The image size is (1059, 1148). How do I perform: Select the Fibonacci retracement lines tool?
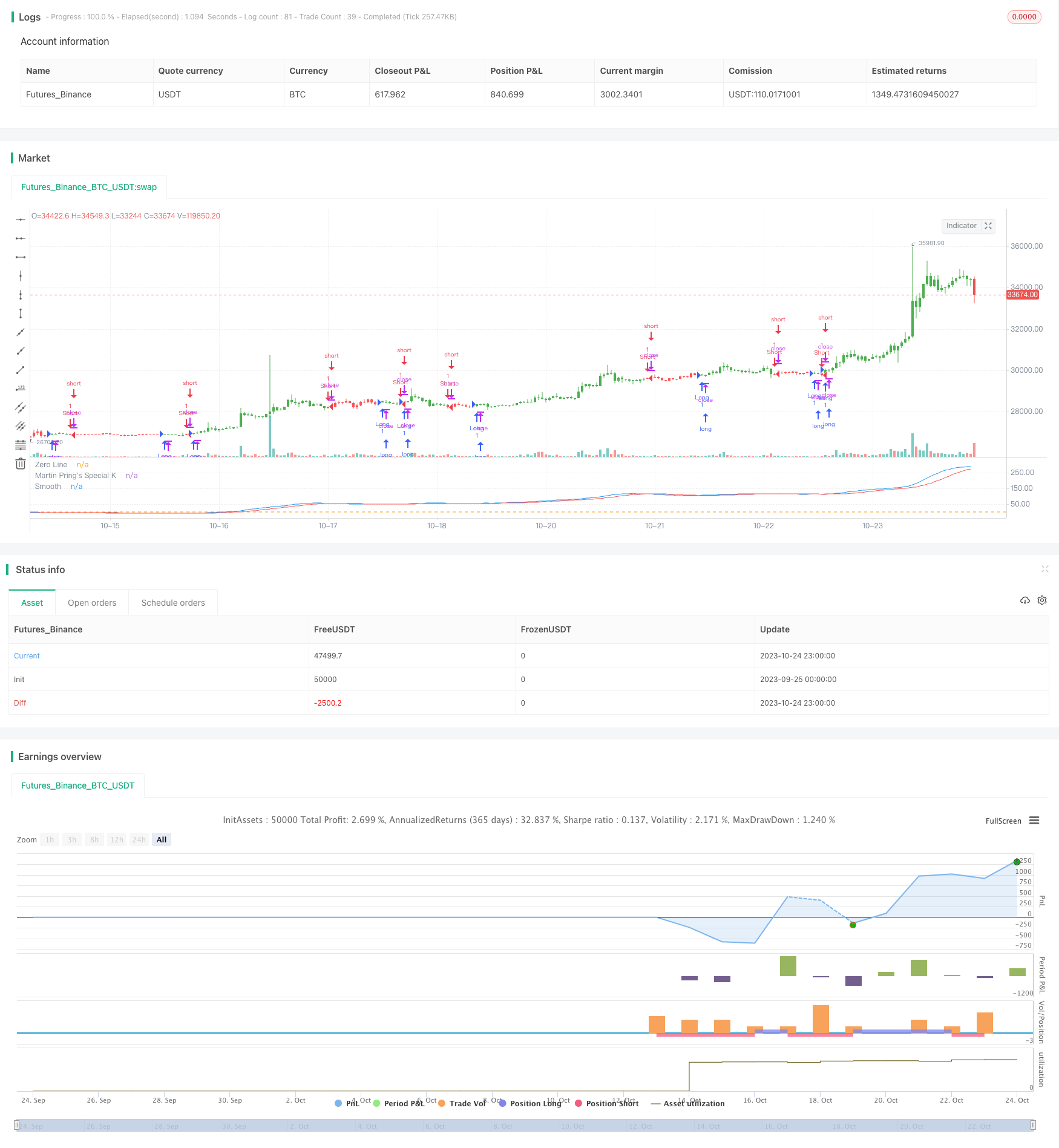(x=21, y=445)
